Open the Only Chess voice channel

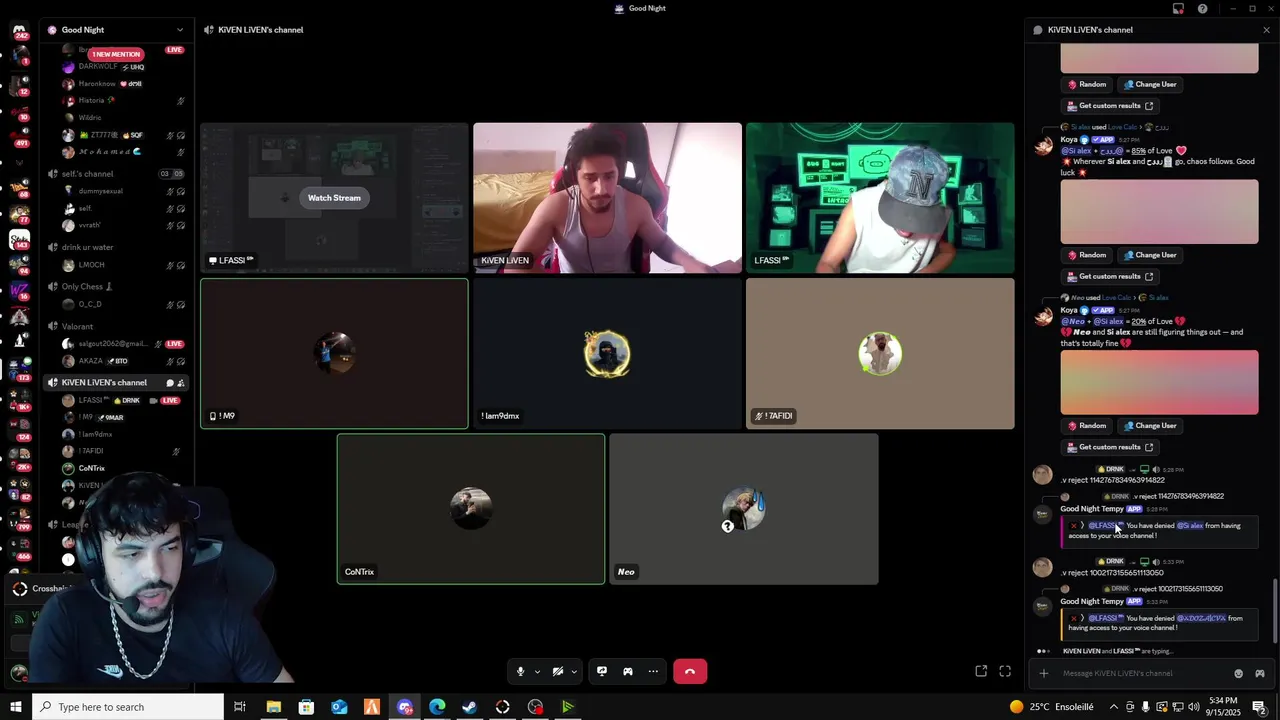tap(87, 287)
